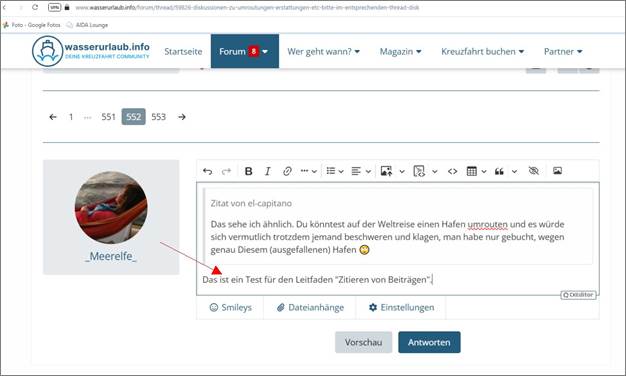Expand the more formatting options menu
The height and width of the screenshot is (376, 626).
coord(309,171)
